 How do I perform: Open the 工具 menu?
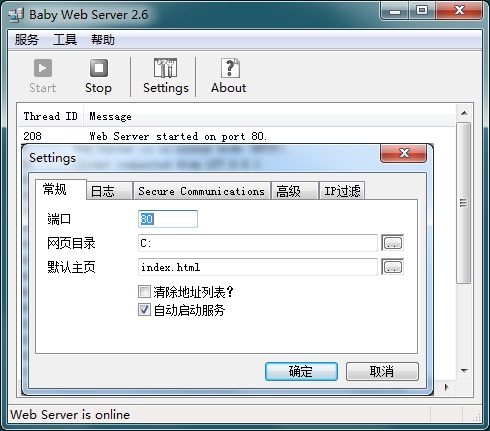(65, 40)
